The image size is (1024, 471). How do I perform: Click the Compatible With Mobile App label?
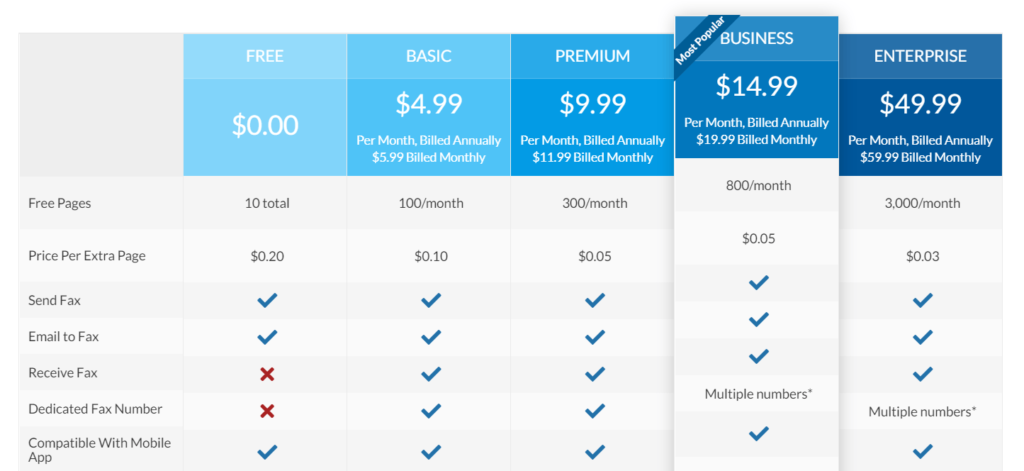(x=99, y=450)
